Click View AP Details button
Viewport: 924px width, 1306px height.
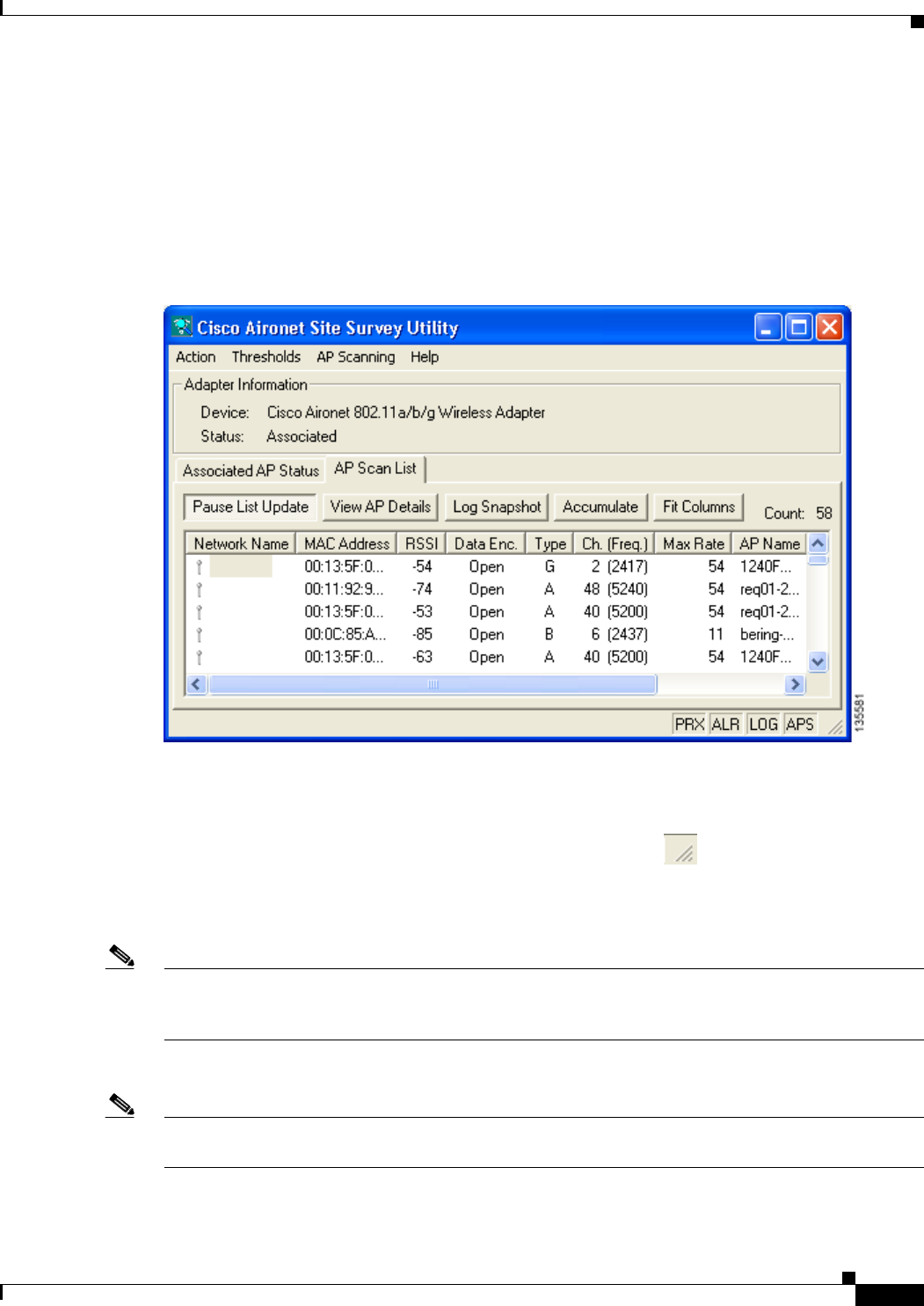tap(381, 507)
